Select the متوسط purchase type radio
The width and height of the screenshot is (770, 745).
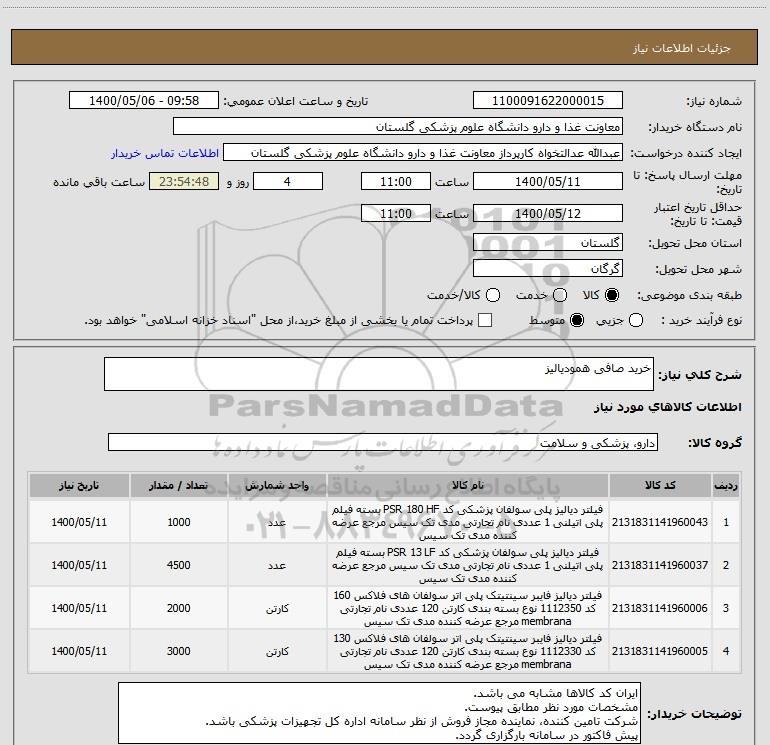click(x=577, y=320)
